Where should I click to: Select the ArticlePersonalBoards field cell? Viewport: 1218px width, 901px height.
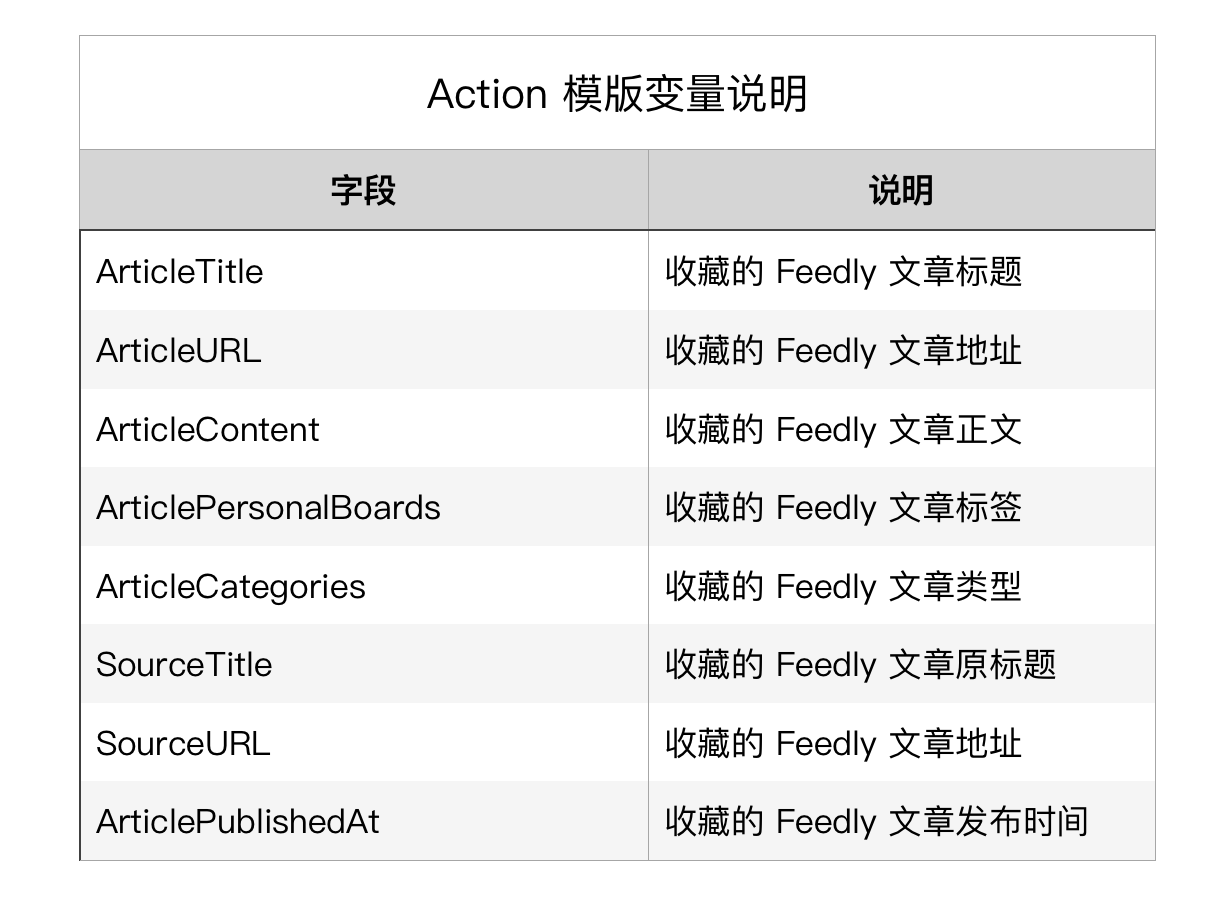[x=268, y=508]
